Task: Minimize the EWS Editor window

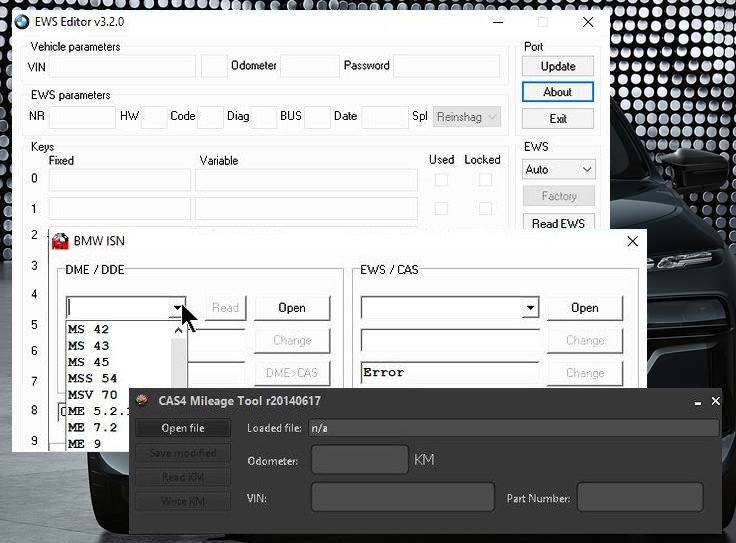Action: tap(498, 22)
